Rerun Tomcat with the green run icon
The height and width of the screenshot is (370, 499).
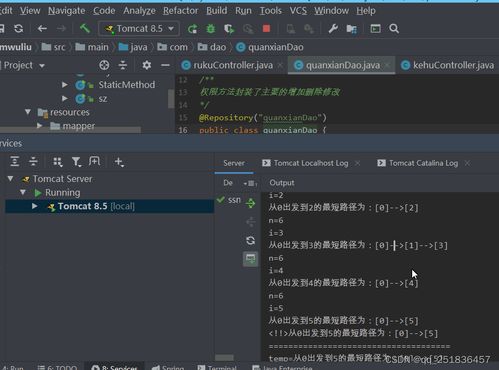tap(192, 29)
